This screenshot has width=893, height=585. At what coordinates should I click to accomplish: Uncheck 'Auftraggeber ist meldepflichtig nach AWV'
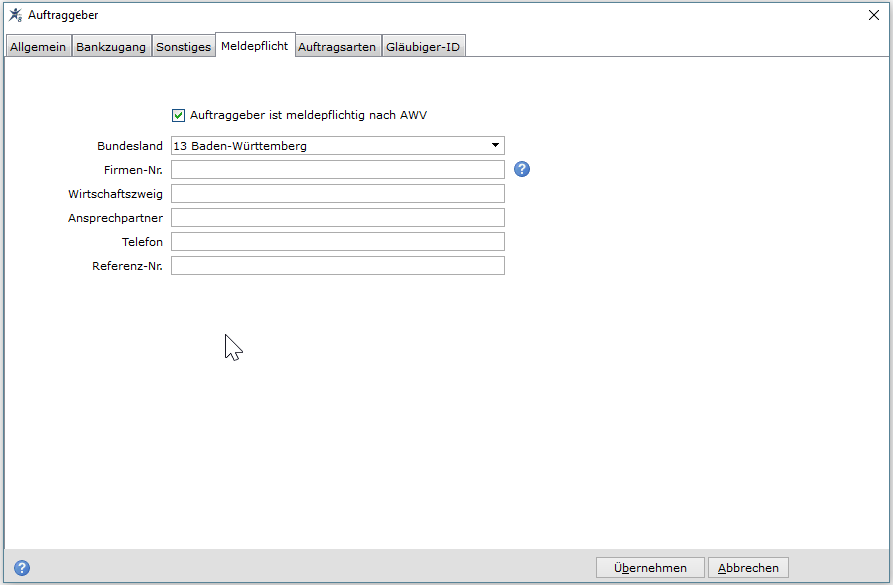point(178,116)
